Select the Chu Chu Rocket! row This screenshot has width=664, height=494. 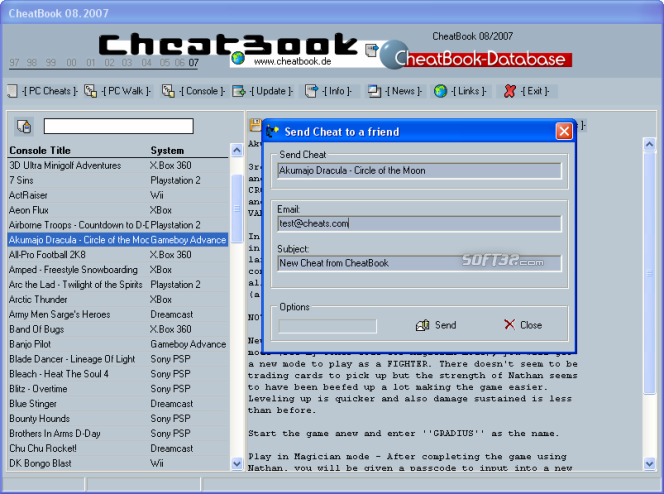(118, 448)
